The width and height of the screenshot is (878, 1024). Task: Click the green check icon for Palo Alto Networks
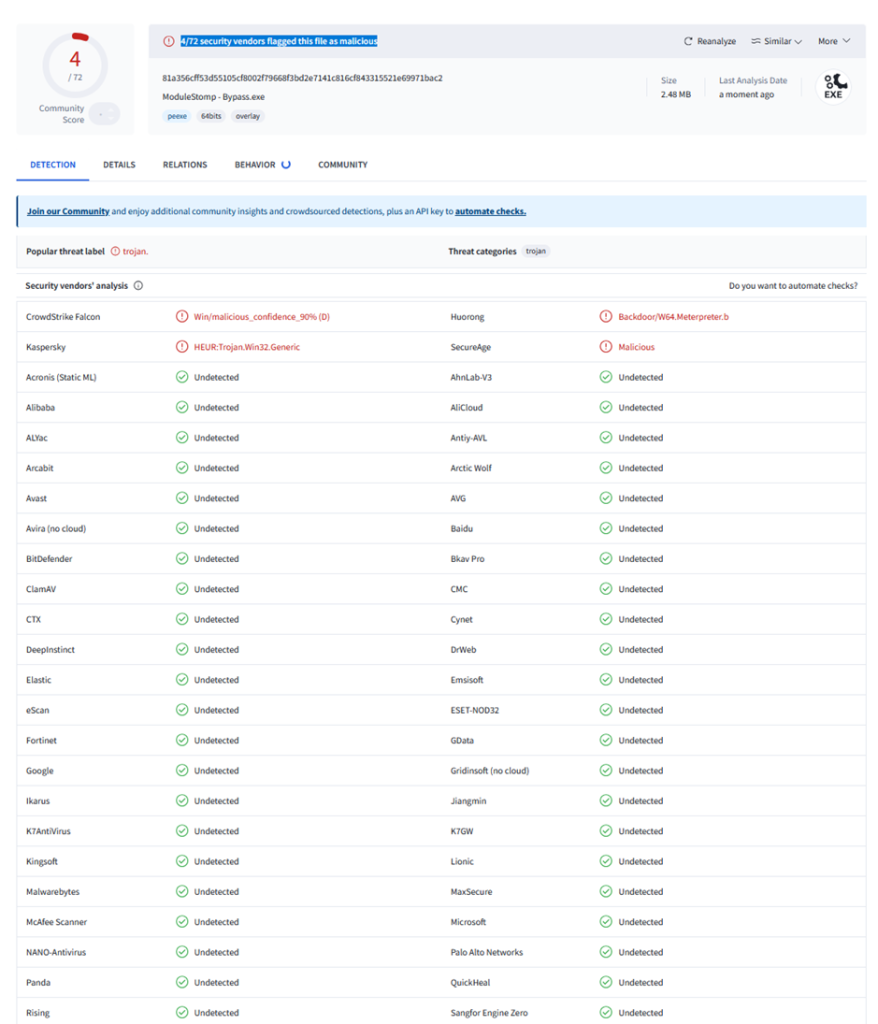click(x=606, y=952)
